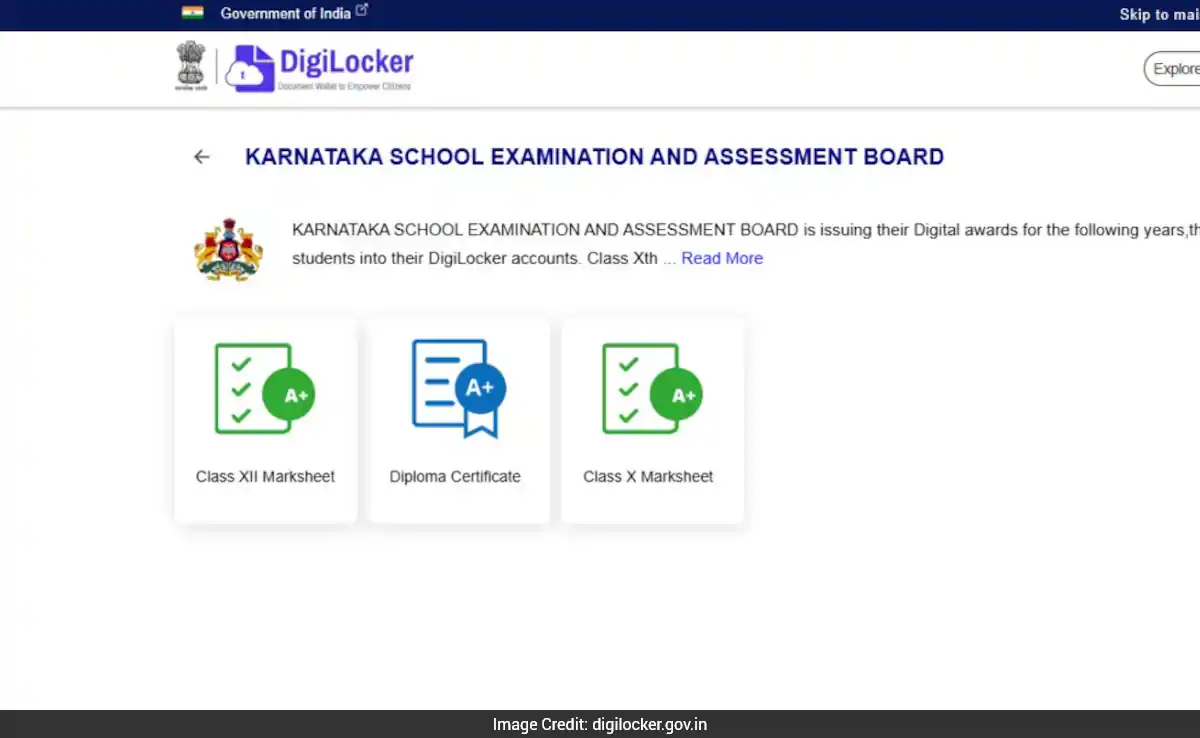This screenshot has width=1200, height=738.
Task: Choose the Class XII Marksheet label
Action: point(265,477)
